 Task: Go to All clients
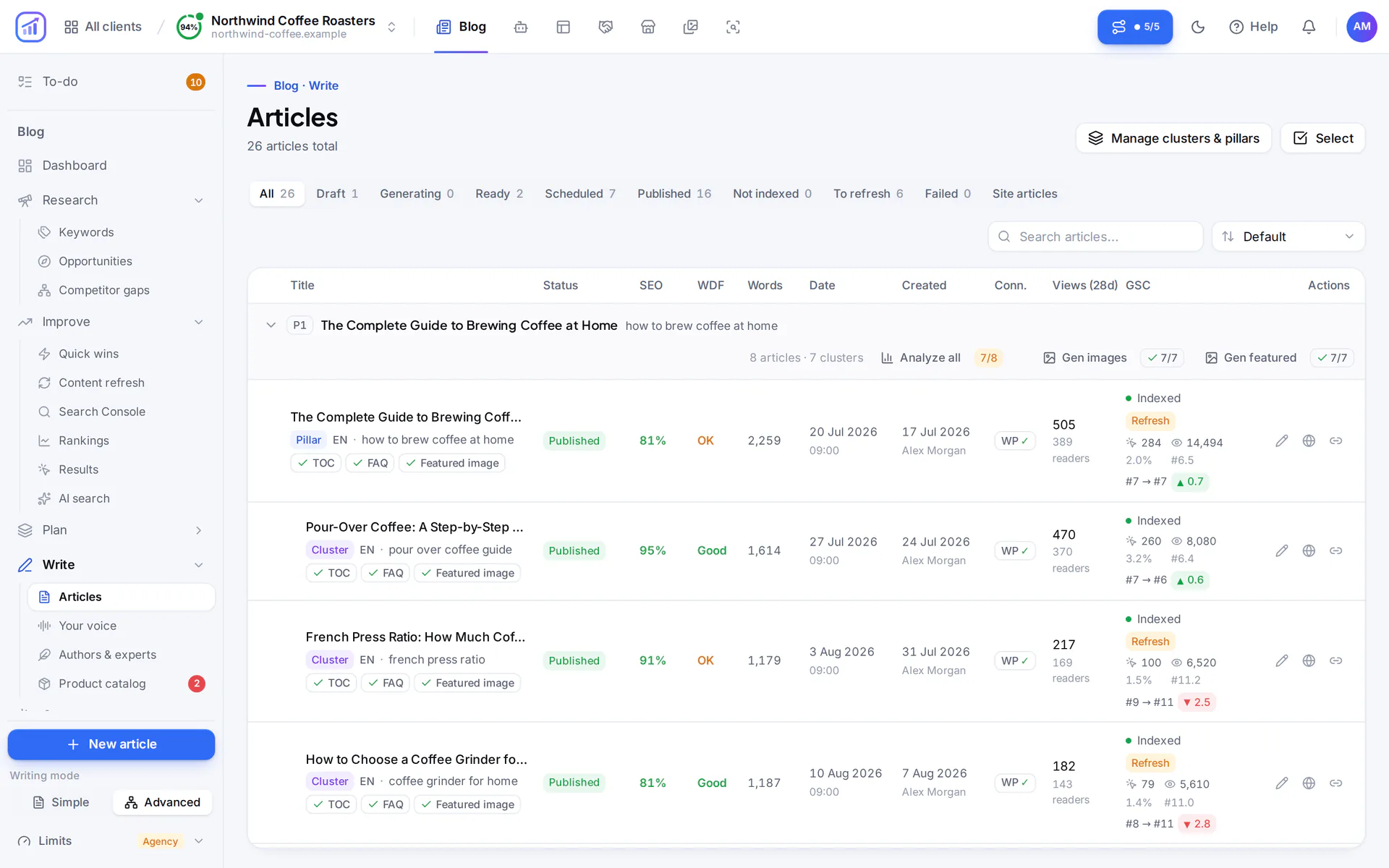[103, 27]
